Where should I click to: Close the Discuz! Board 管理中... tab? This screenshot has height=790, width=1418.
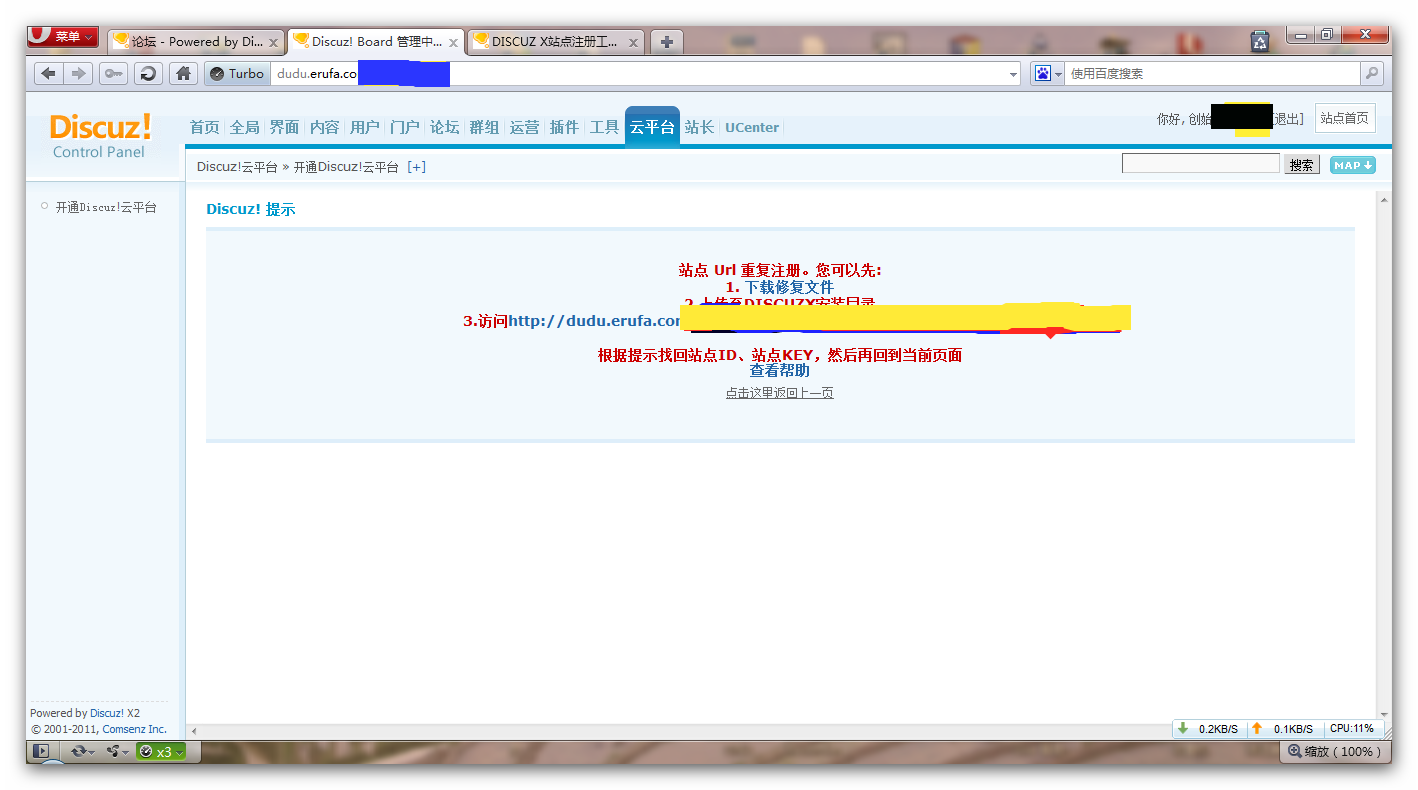453,43
